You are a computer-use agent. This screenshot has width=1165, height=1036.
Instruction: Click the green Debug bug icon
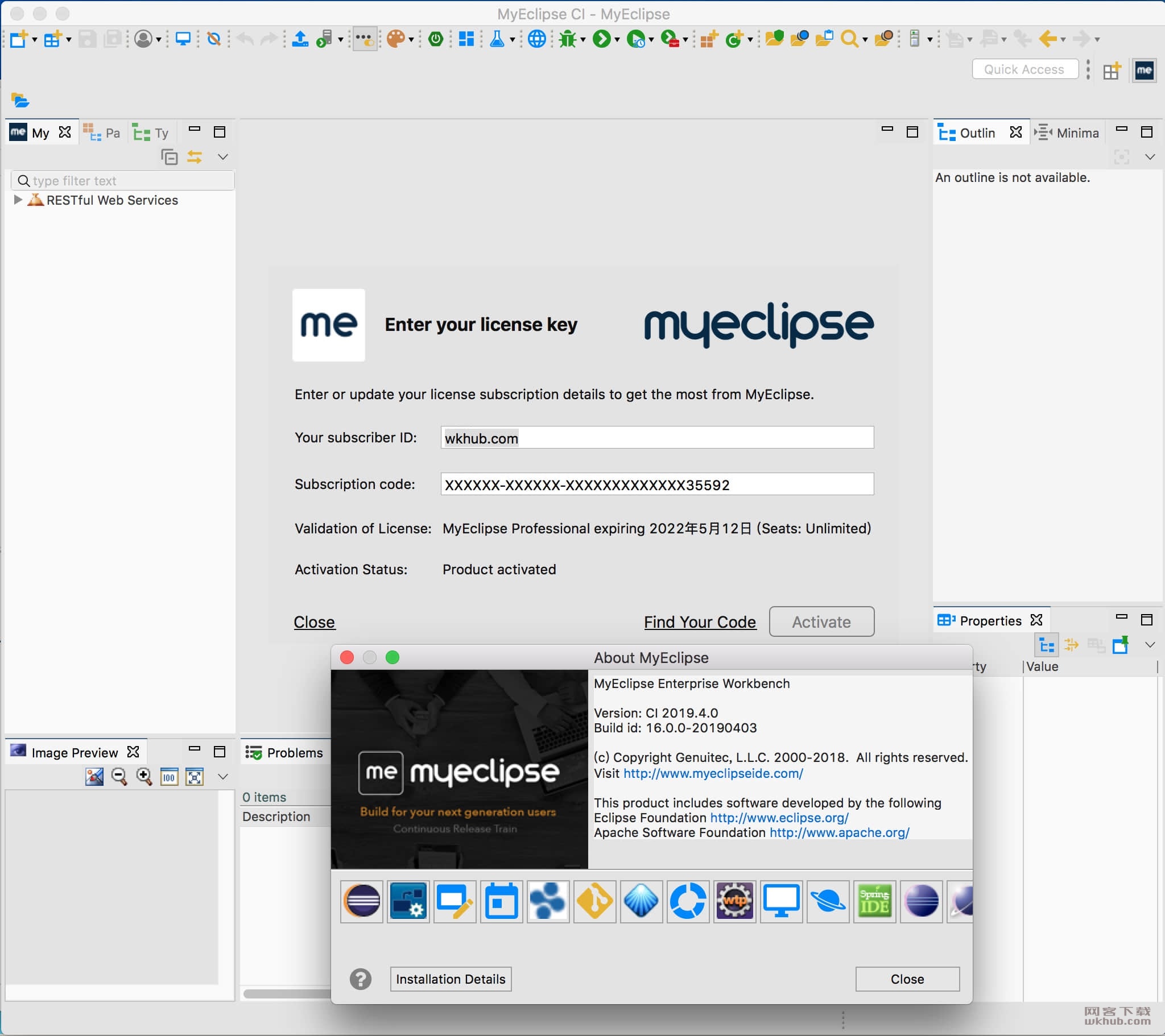568,39
